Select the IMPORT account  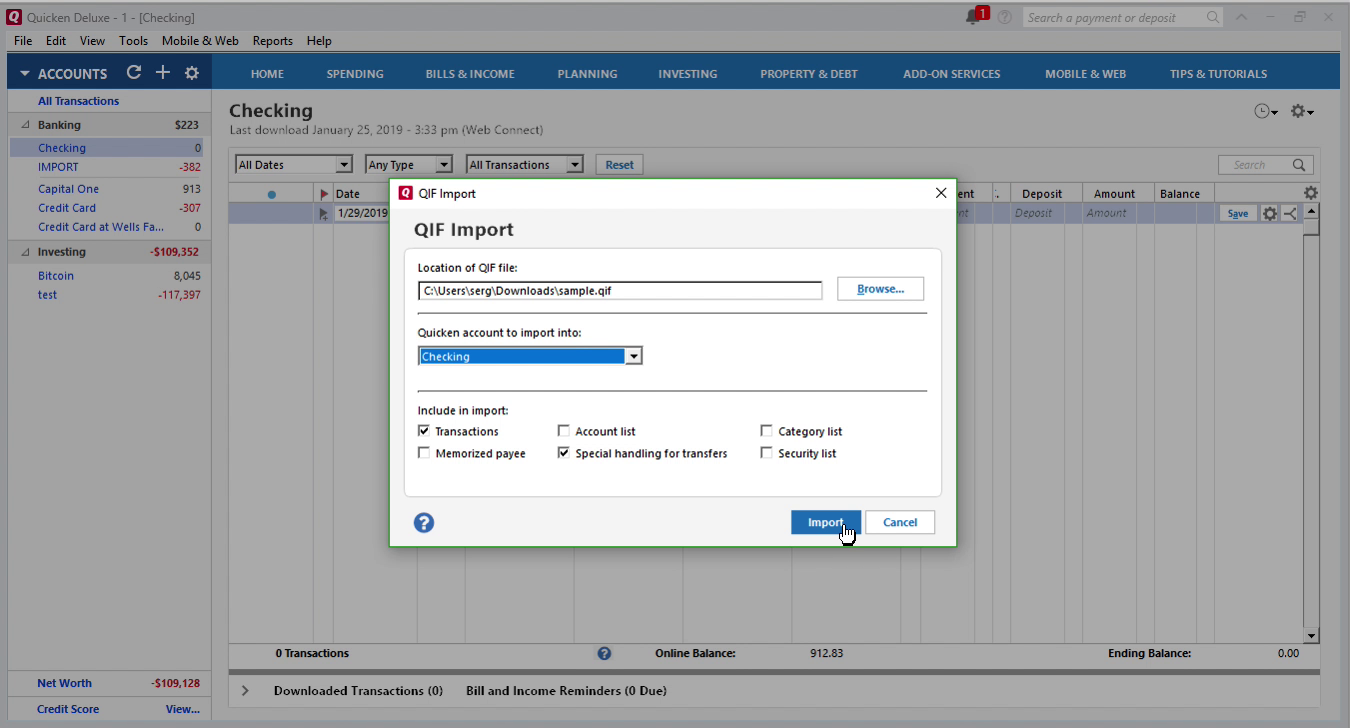(58, 167)
